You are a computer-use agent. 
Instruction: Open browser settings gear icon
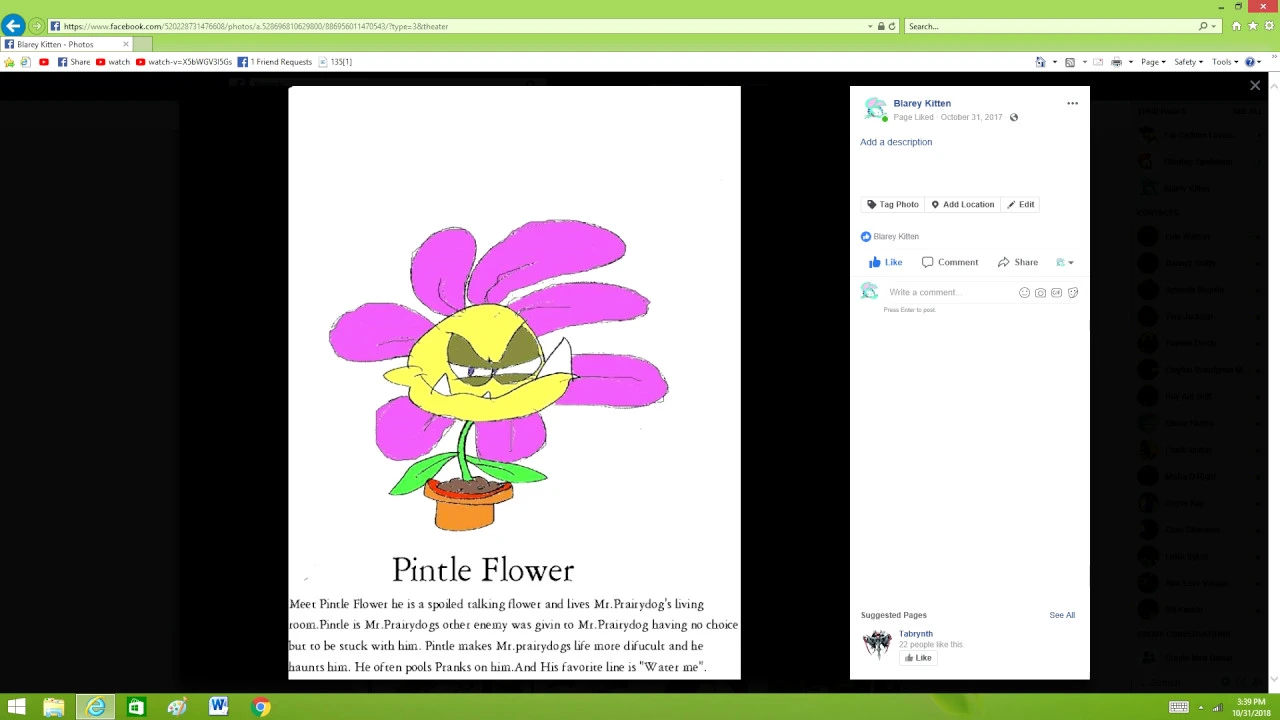pos(1268,26)
